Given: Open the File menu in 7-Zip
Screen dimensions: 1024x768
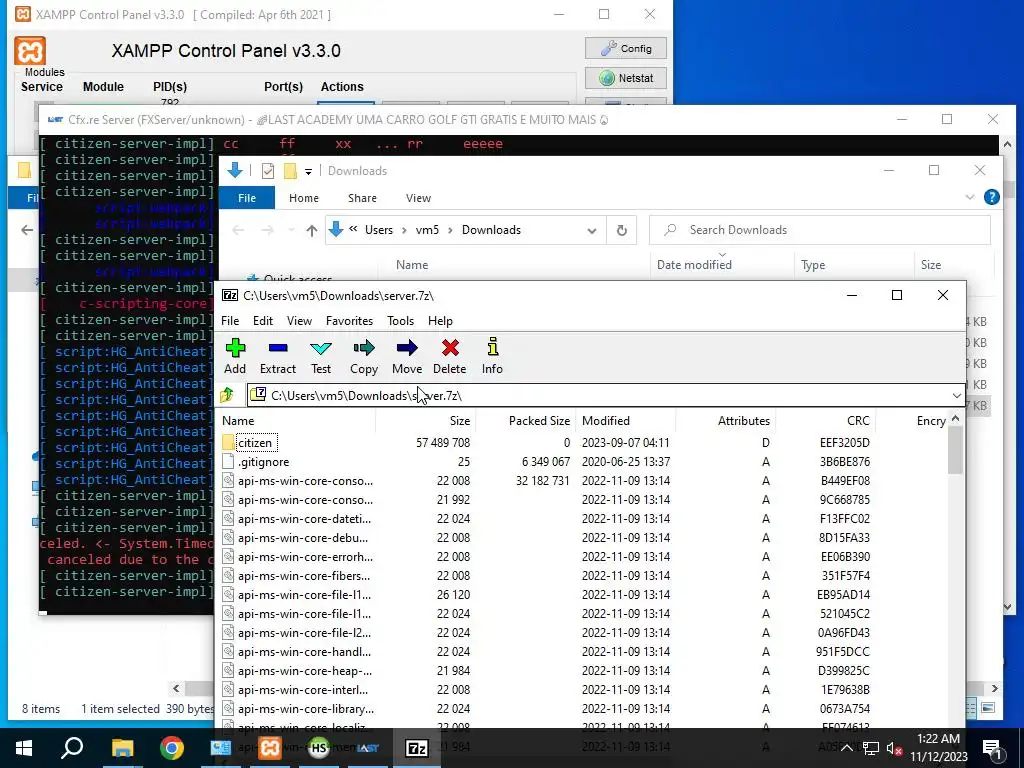Looking at the screenshot, I should pos(230,321).
